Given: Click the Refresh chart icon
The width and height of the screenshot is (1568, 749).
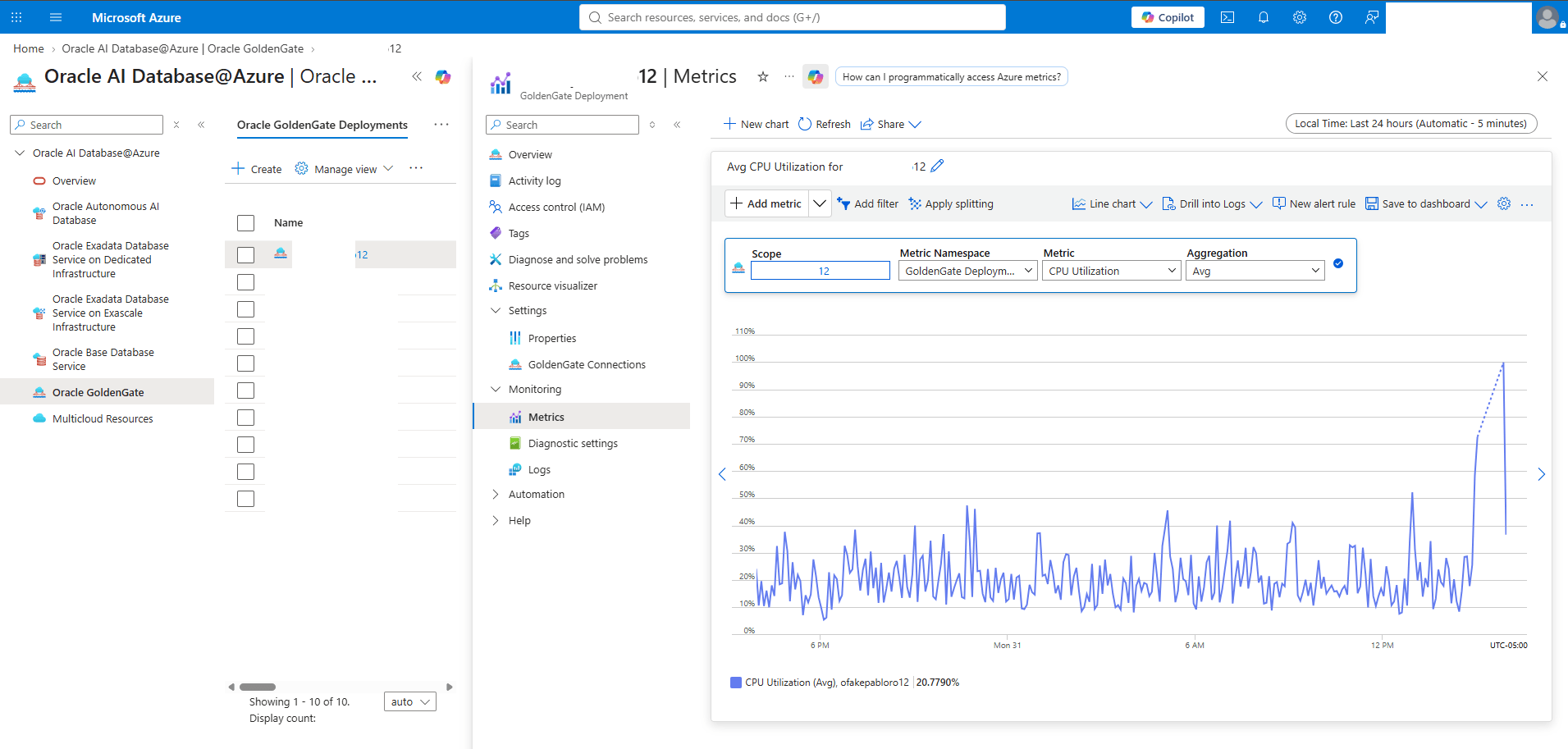Looking at the screenshot, I should (805, 124).
